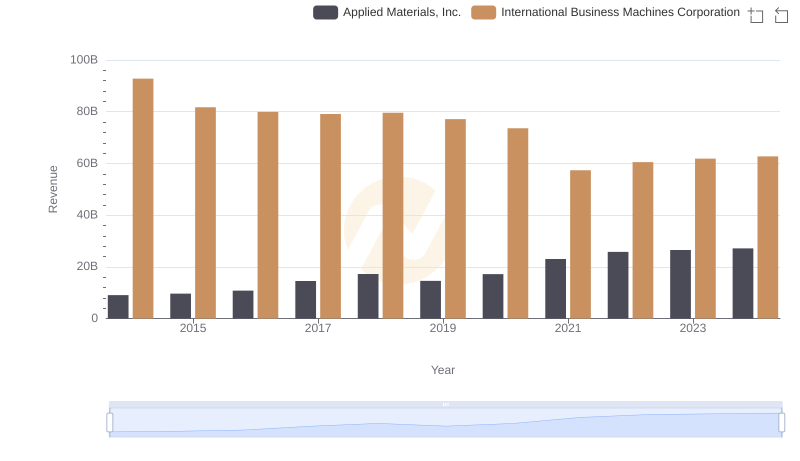Click the 2017 x-axis label

[318, 328]
